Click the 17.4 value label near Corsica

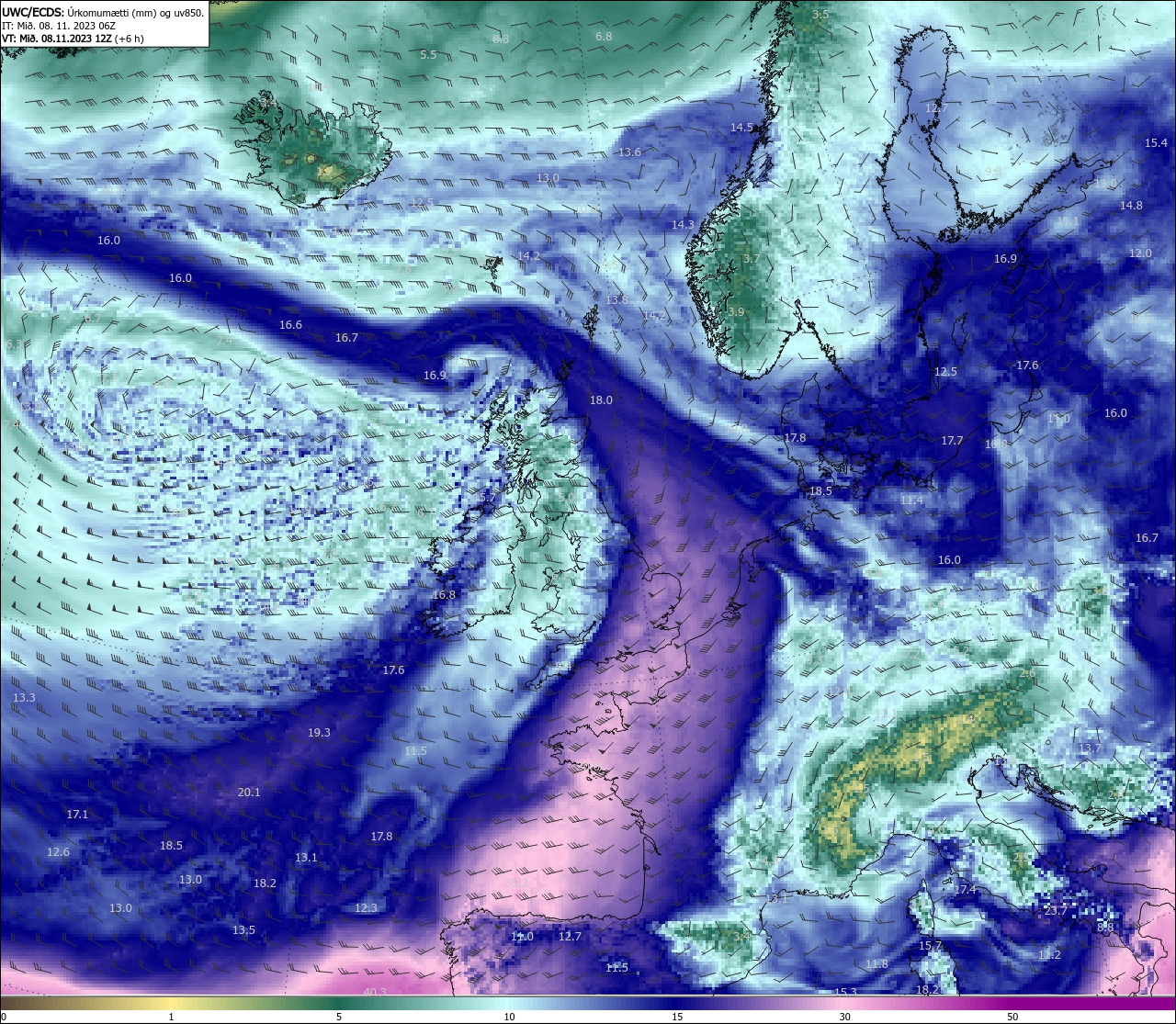point(966,890)
